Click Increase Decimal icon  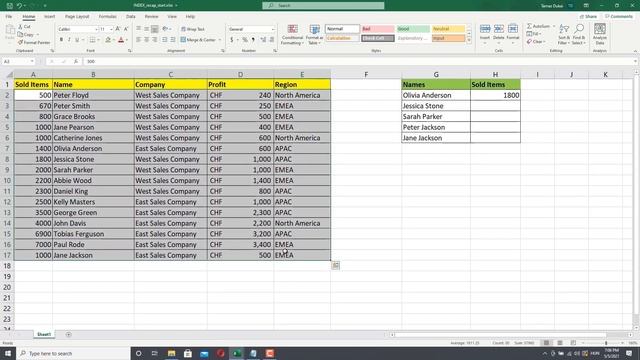pos(263,40)
